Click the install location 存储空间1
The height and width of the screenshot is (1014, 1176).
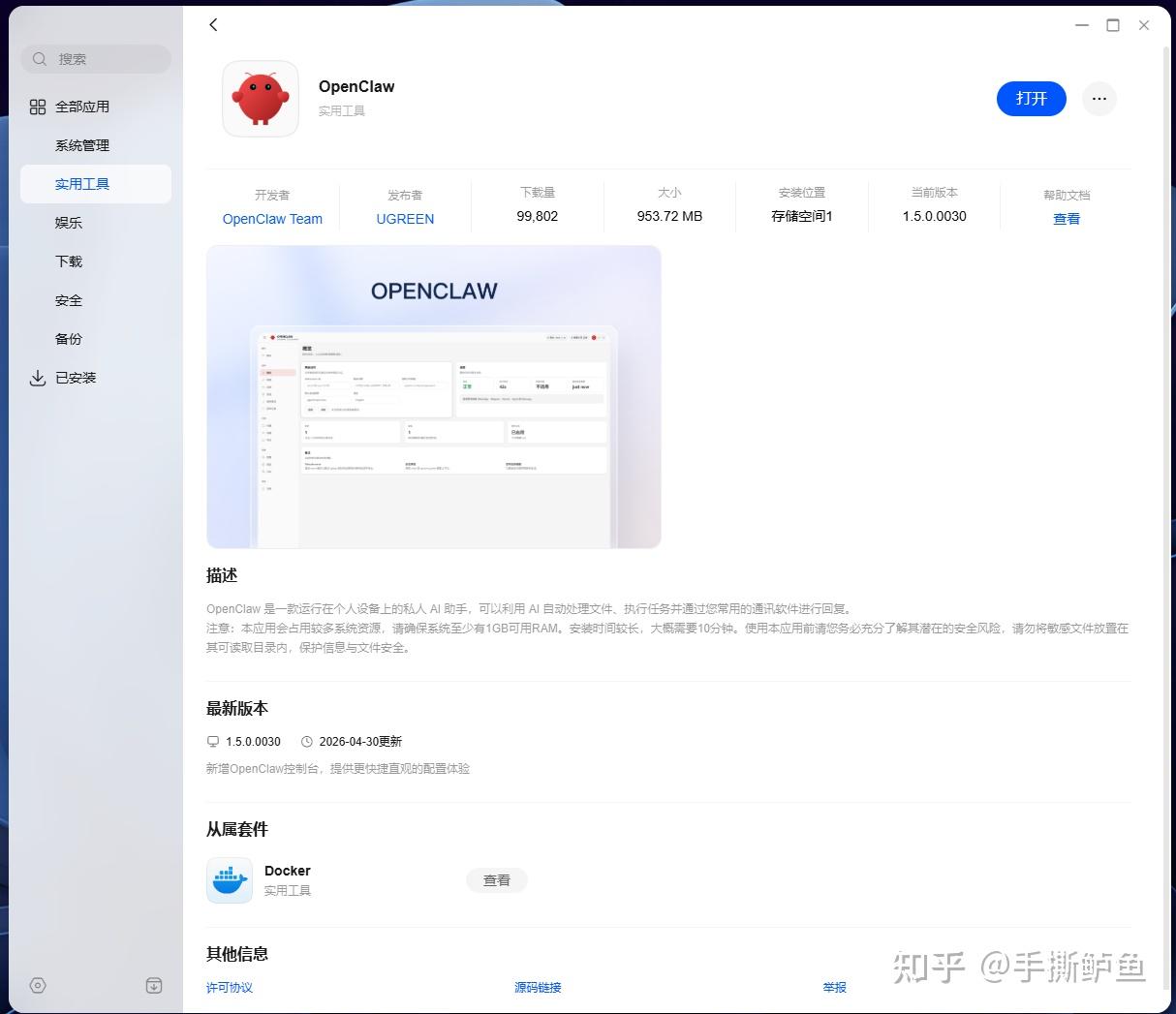(802, 216)
